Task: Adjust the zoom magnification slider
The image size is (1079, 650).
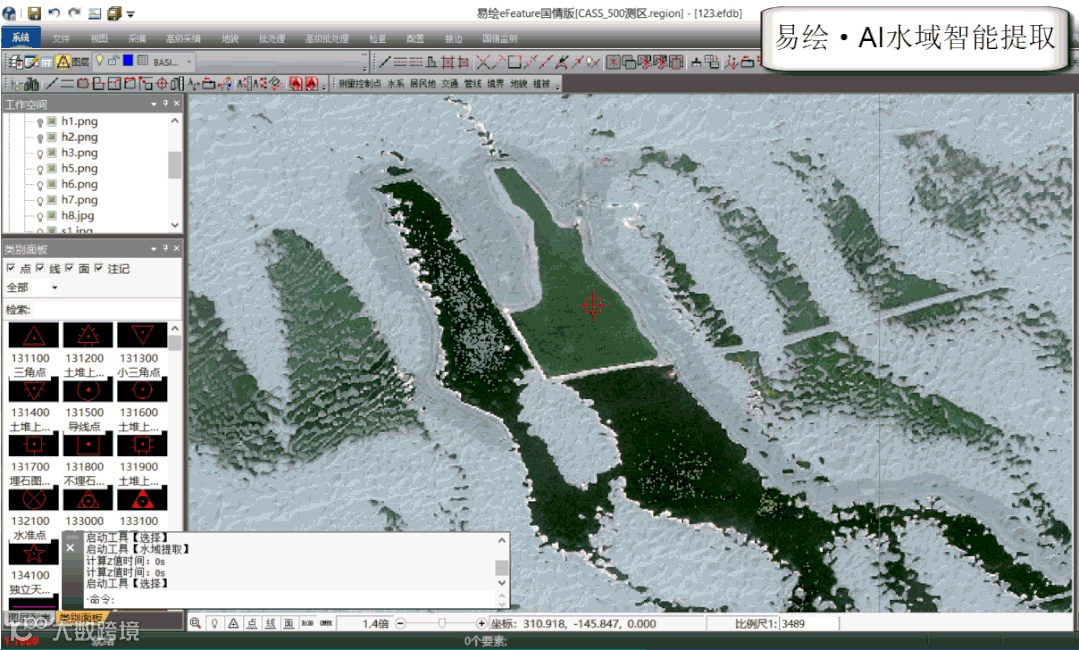Action: point(441,623)
